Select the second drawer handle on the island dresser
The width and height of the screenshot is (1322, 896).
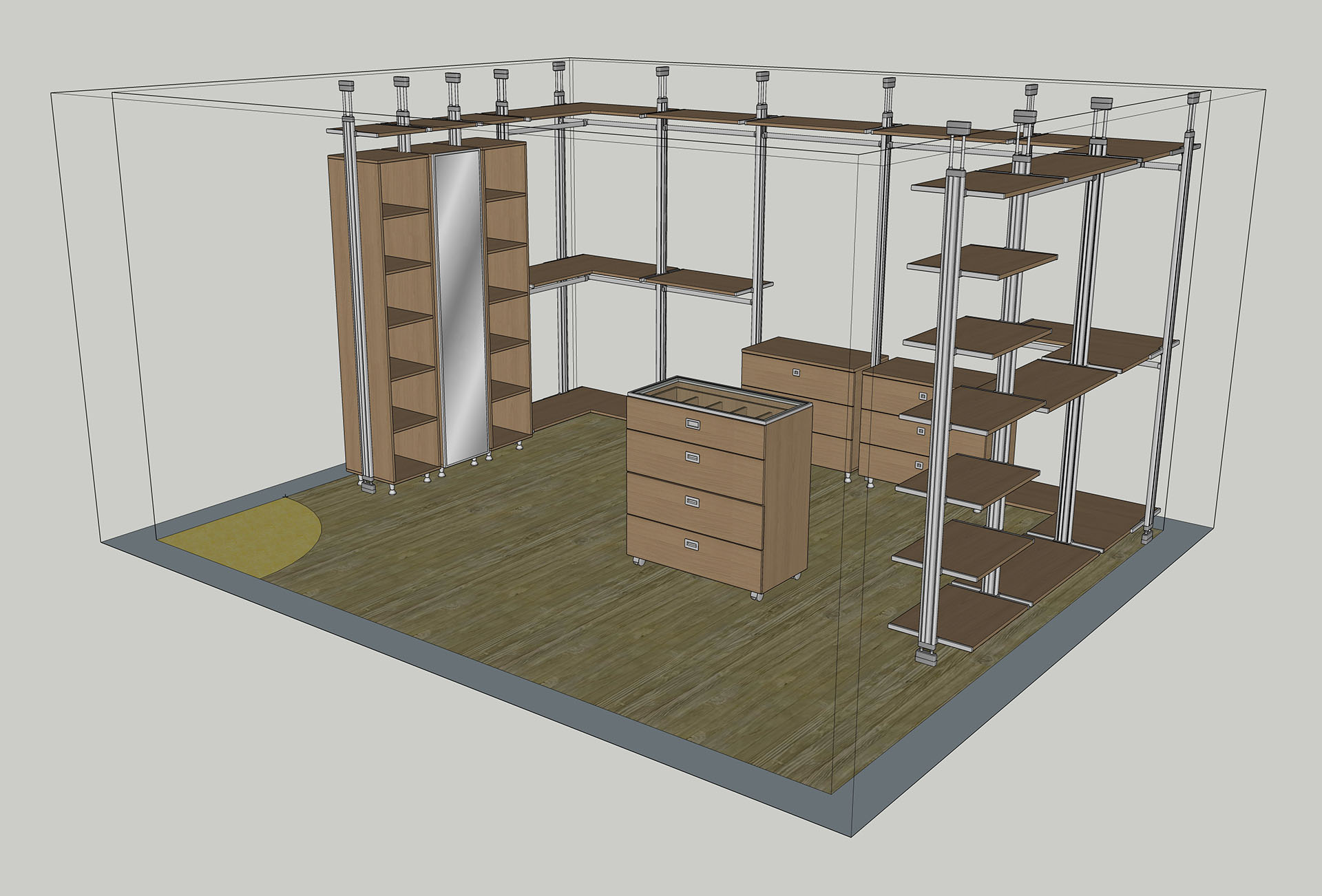[x=692, y=457]
